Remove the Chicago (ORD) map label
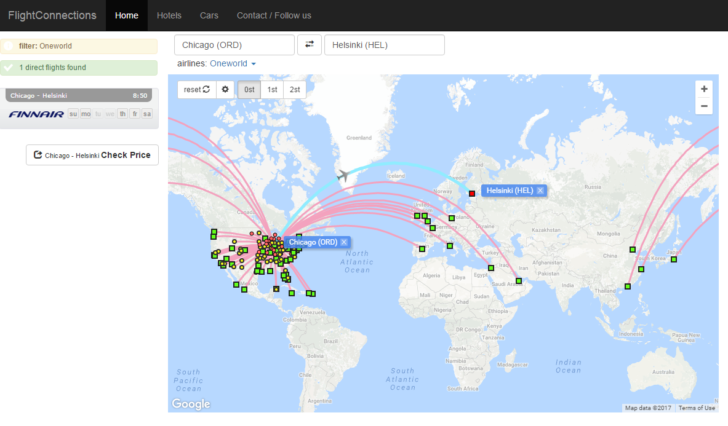The image size is (728, 426). [x=344, y=242]
